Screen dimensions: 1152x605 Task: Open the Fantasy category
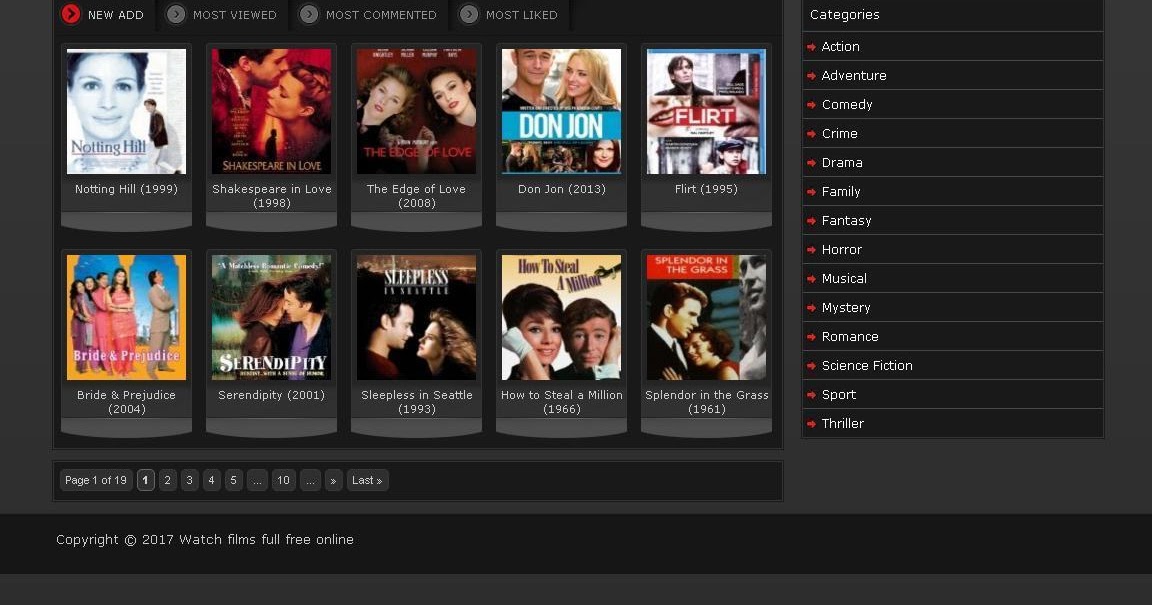(846, 221)
